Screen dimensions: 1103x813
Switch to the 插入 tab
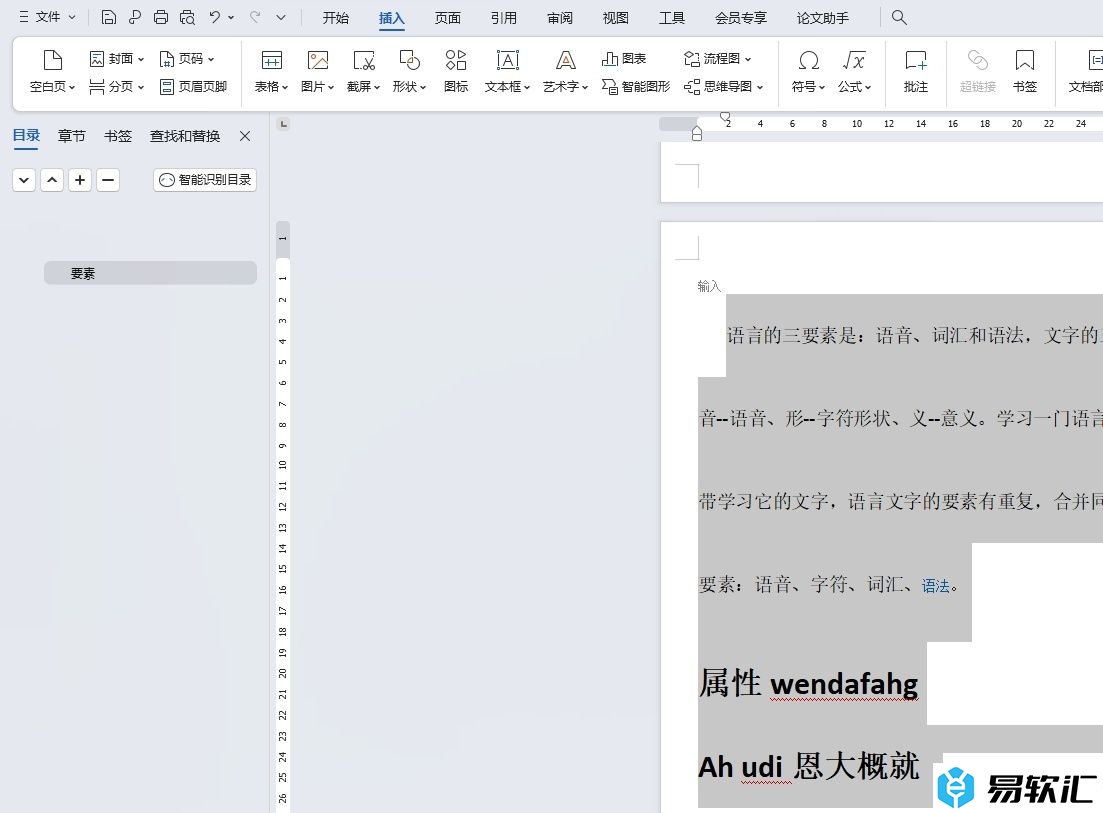pos(392,18)
